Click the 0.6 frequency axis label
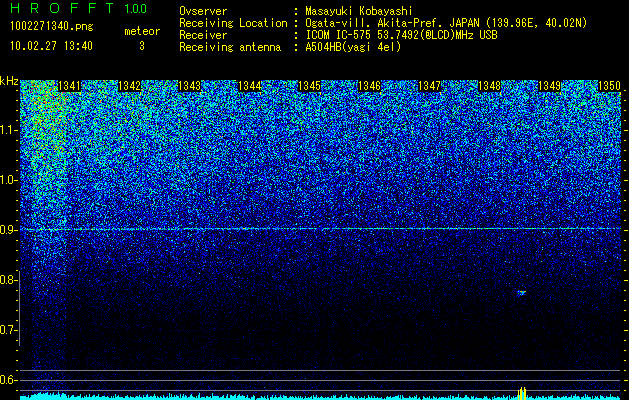The width and height of the screenshot is (629, 400). click(x=8, y=380)
